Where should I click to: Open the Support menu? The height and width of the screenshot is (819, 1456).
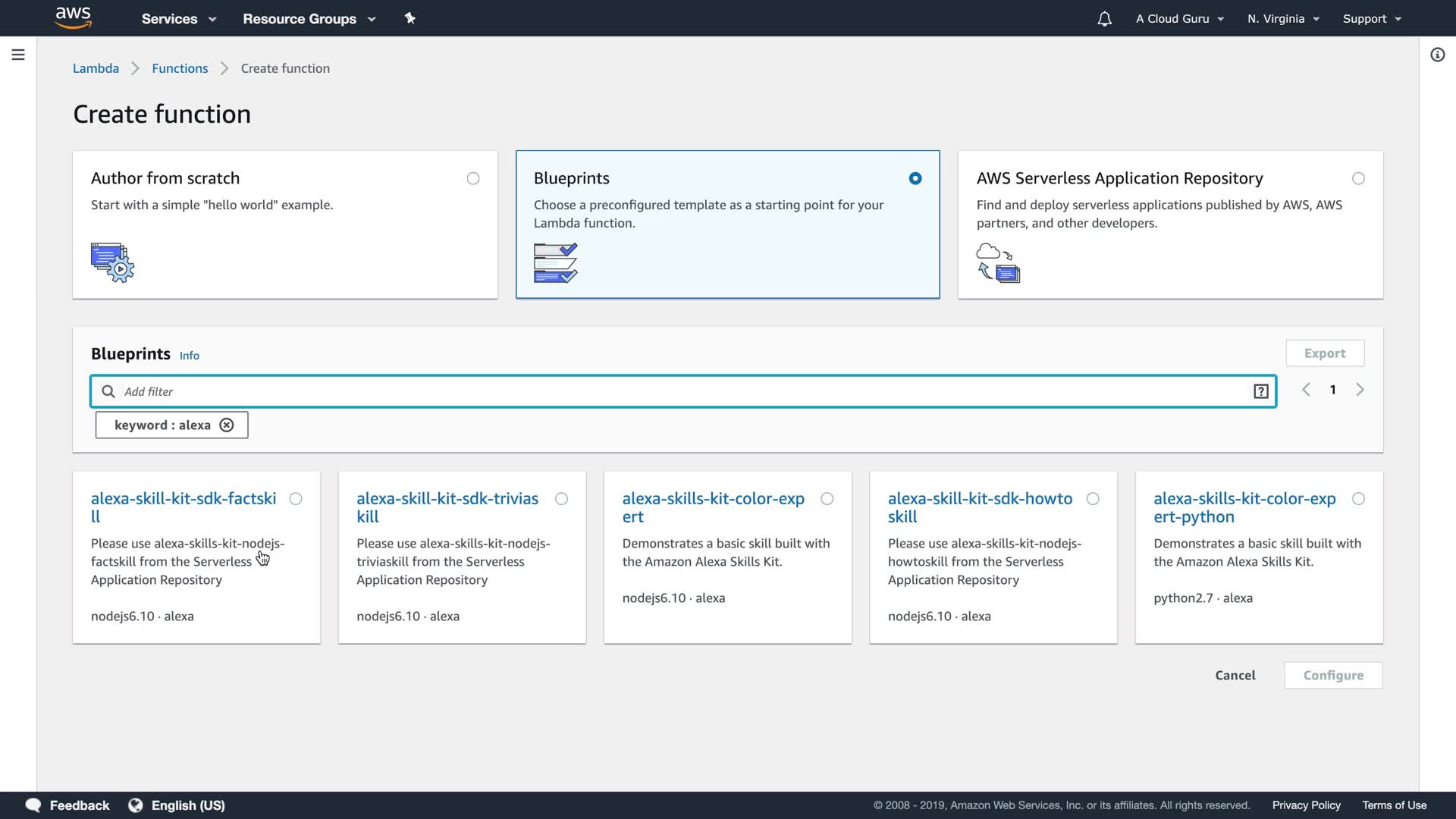(1371, 19)
